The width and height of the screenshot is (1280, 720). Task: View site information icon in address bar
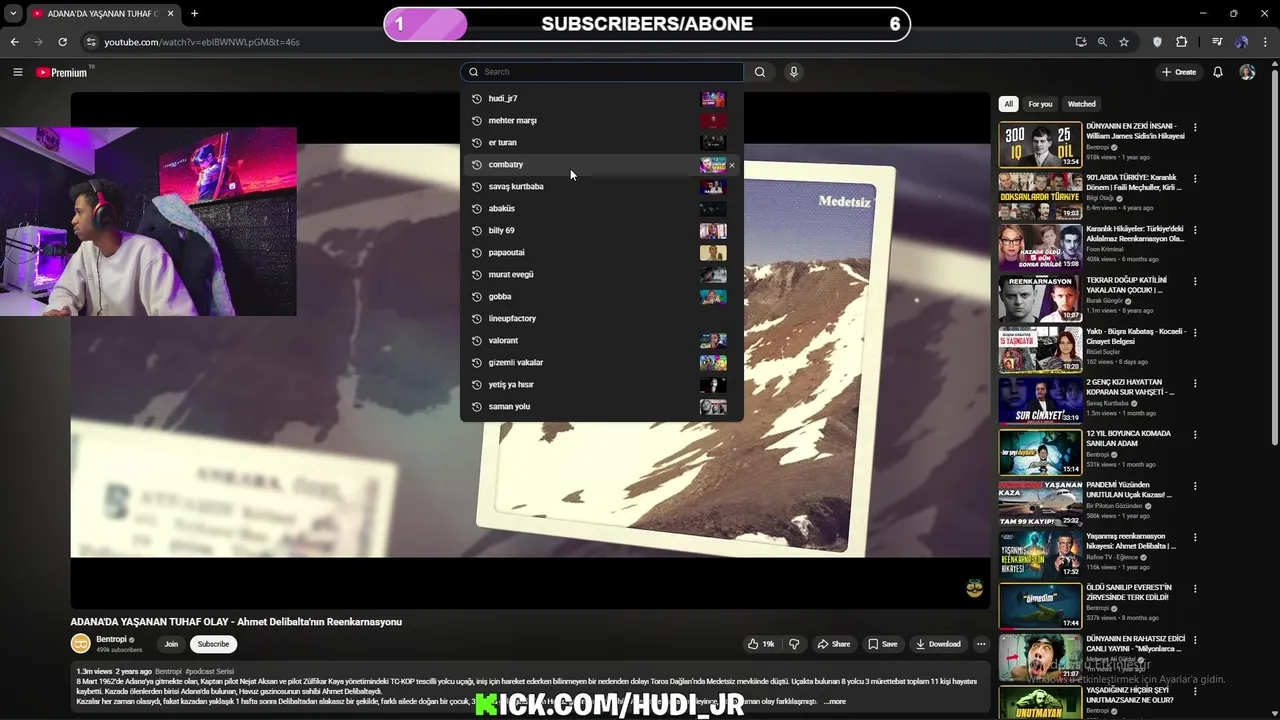click(x=91, y=42)
